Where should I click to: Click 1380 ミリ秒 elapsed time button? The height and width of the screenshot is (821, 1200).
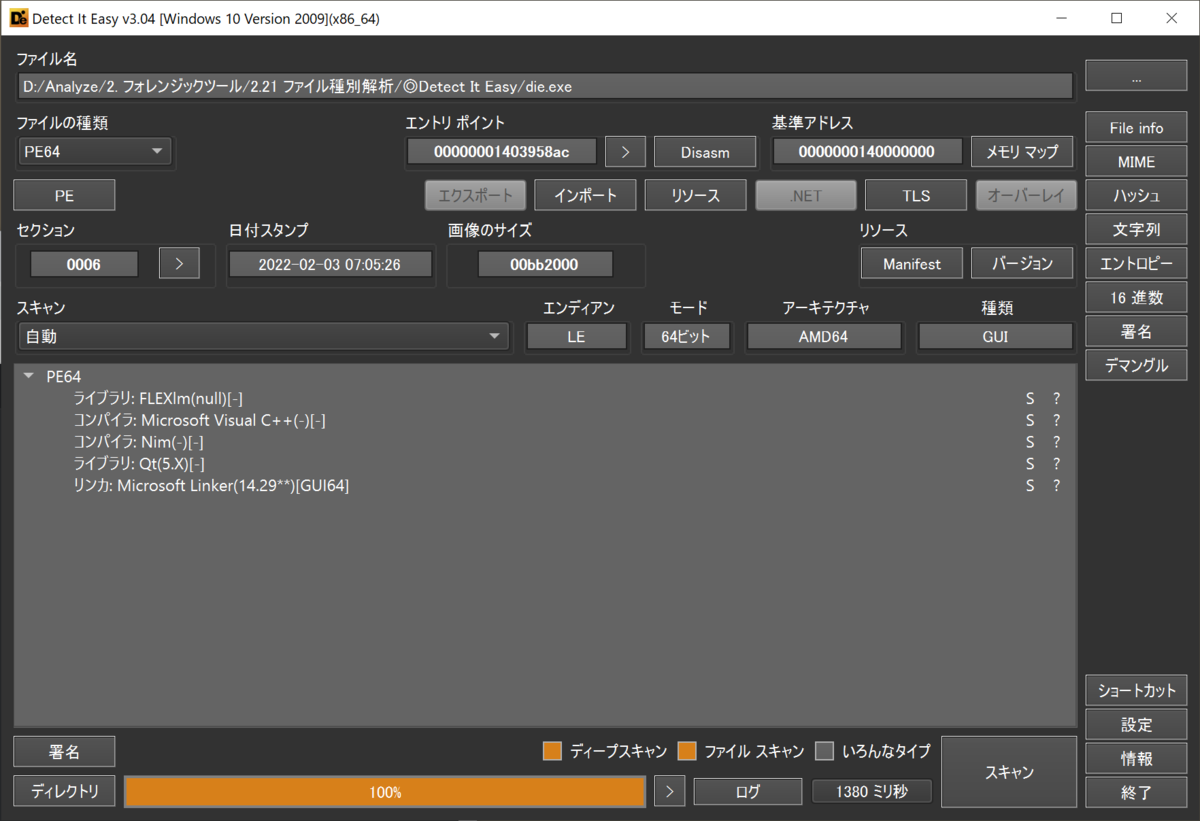coord(872,792)
